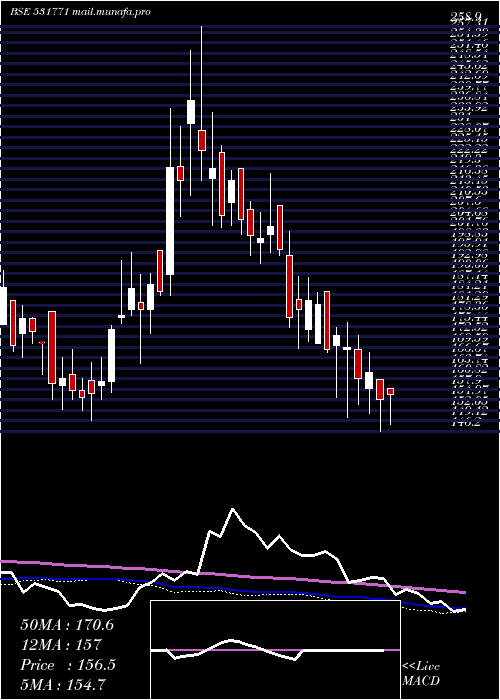Click the 146.2 bottom price axis value
Image resolution: width=500 pixels, height=700 pixels.
click(x=465, y=422)
